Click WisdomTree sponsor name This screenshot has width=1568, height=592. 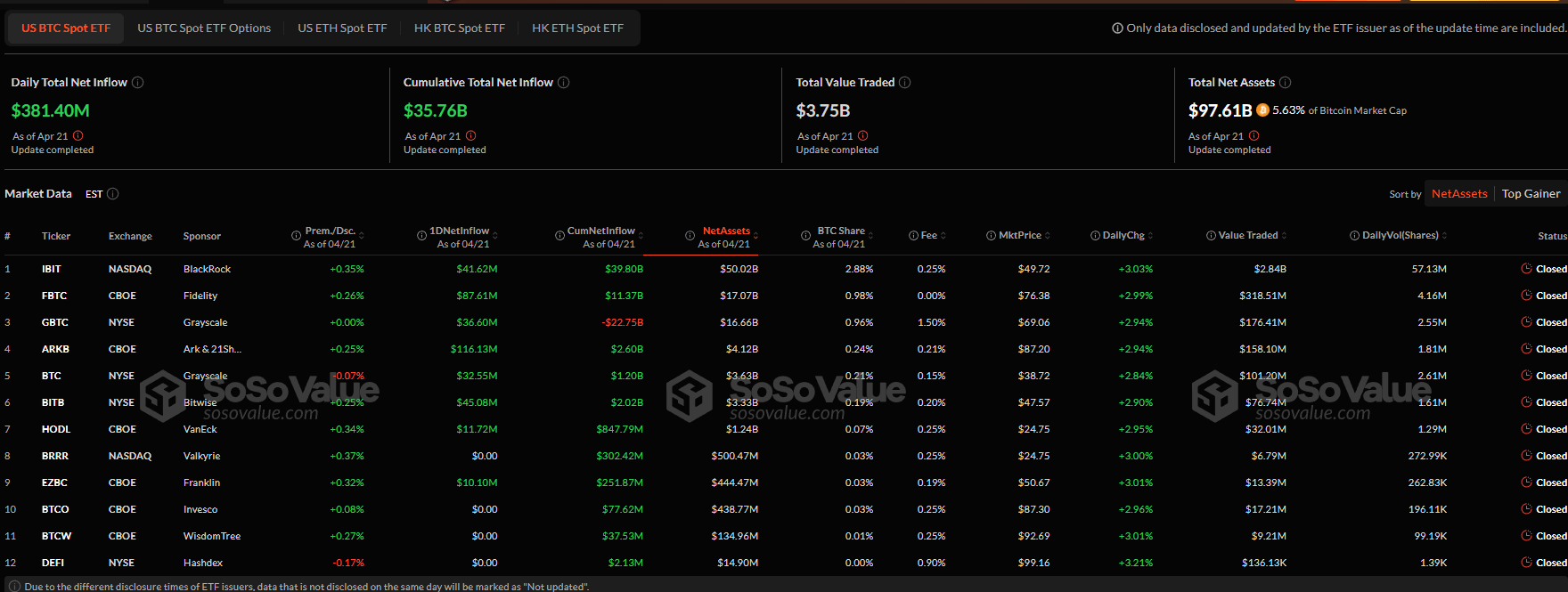pyautogui.click(x=212, y=536)
